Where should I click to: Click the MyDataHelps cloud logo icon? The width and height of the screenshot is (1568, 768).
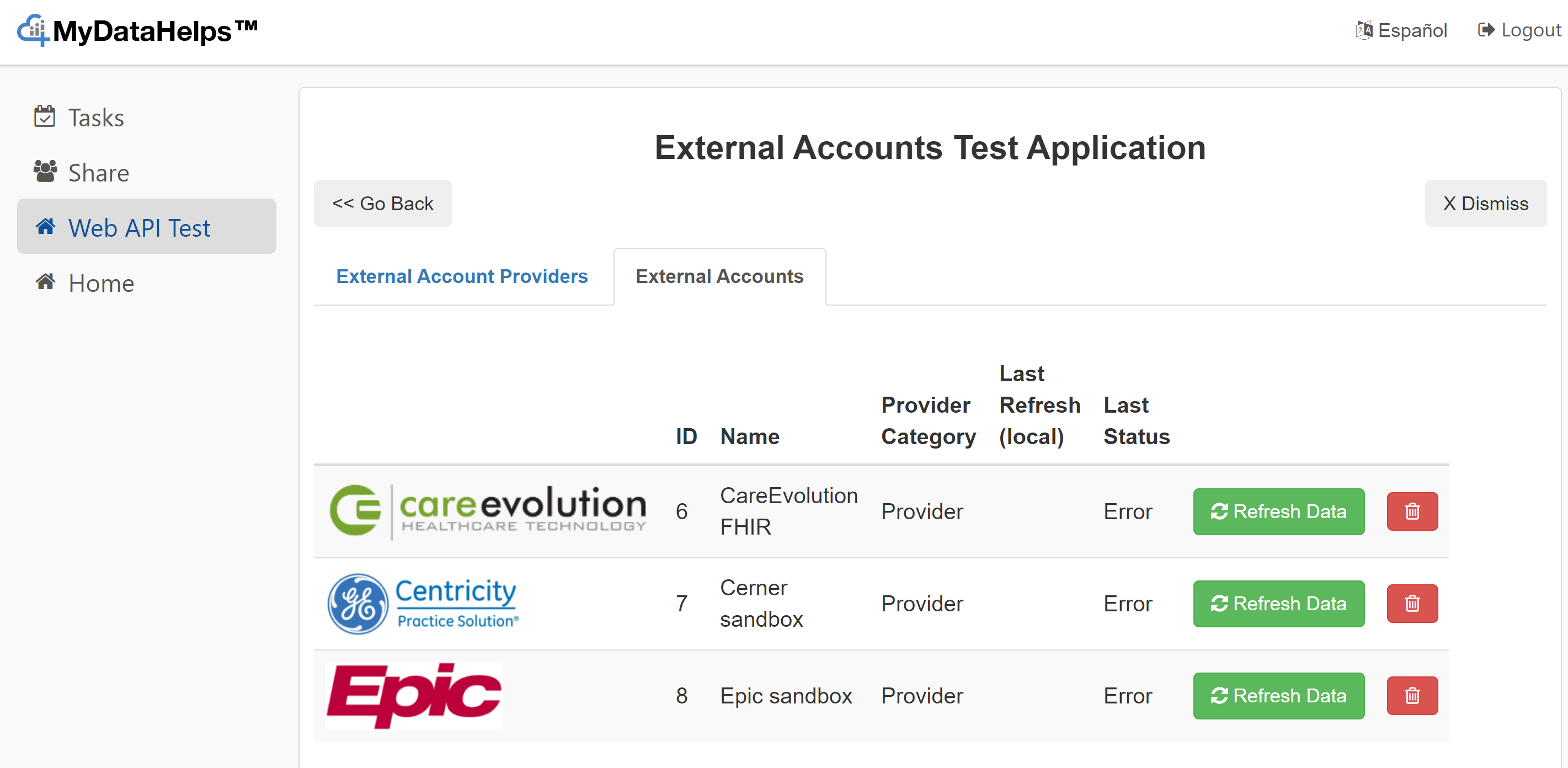coord(32,30)
